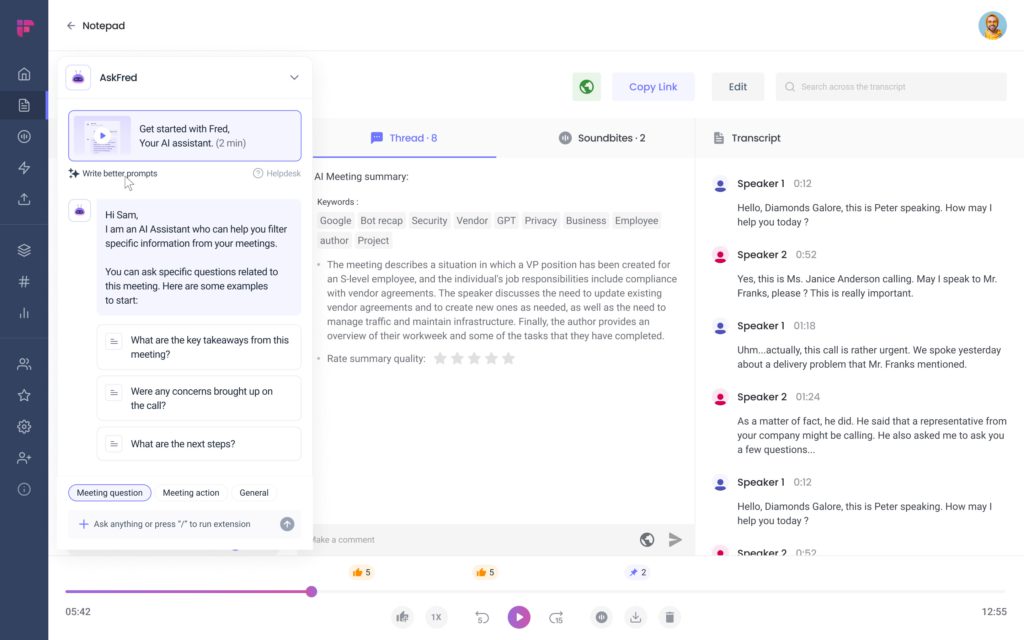Open the settings gear in sidebar
This screenshot has height=640, width=1024.
(x=24, y=427)
